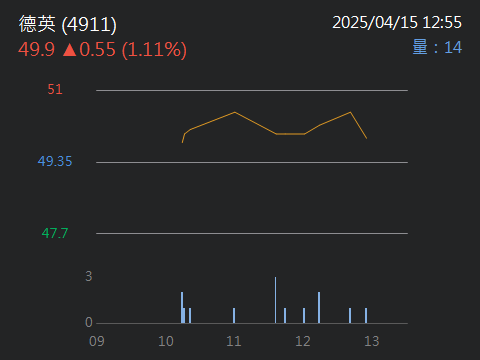Click the timestamp 2025/04/15 12:55
Viewport: 480px width, 360px height.
click(397, 22)
